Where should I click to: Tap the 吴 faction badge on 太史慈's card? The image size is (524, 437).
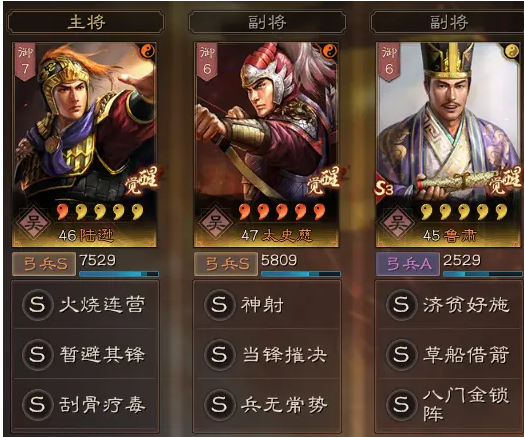(215, 223)
